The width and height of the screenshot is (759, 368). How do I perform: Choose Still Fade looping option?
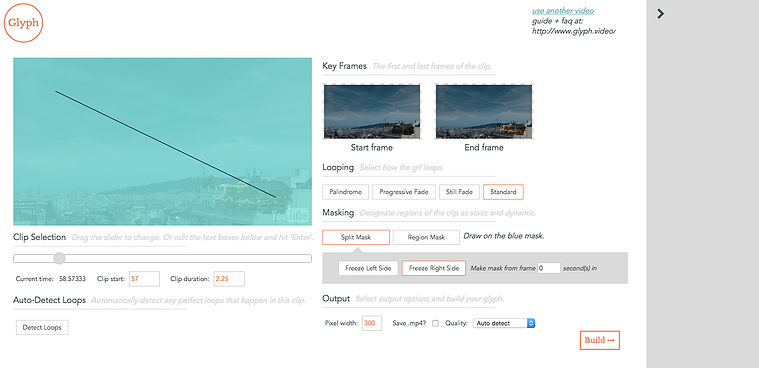[x=459, y=192]
